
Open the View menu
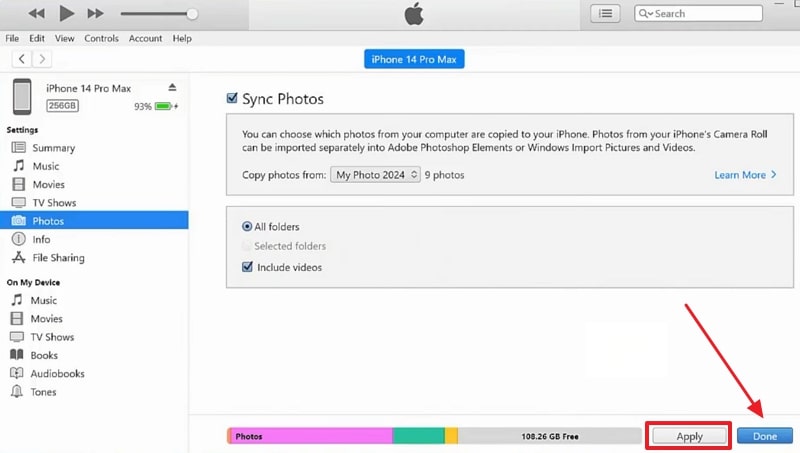pyautogui.click(x=65, y=38)
